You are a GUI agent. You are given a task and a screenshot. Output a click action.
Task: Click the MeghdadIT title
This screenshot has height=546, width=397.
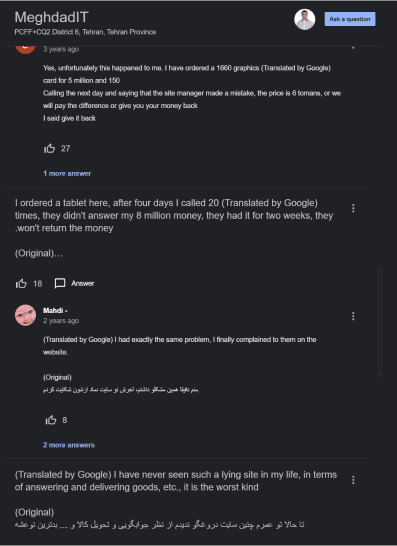[52, 17]
